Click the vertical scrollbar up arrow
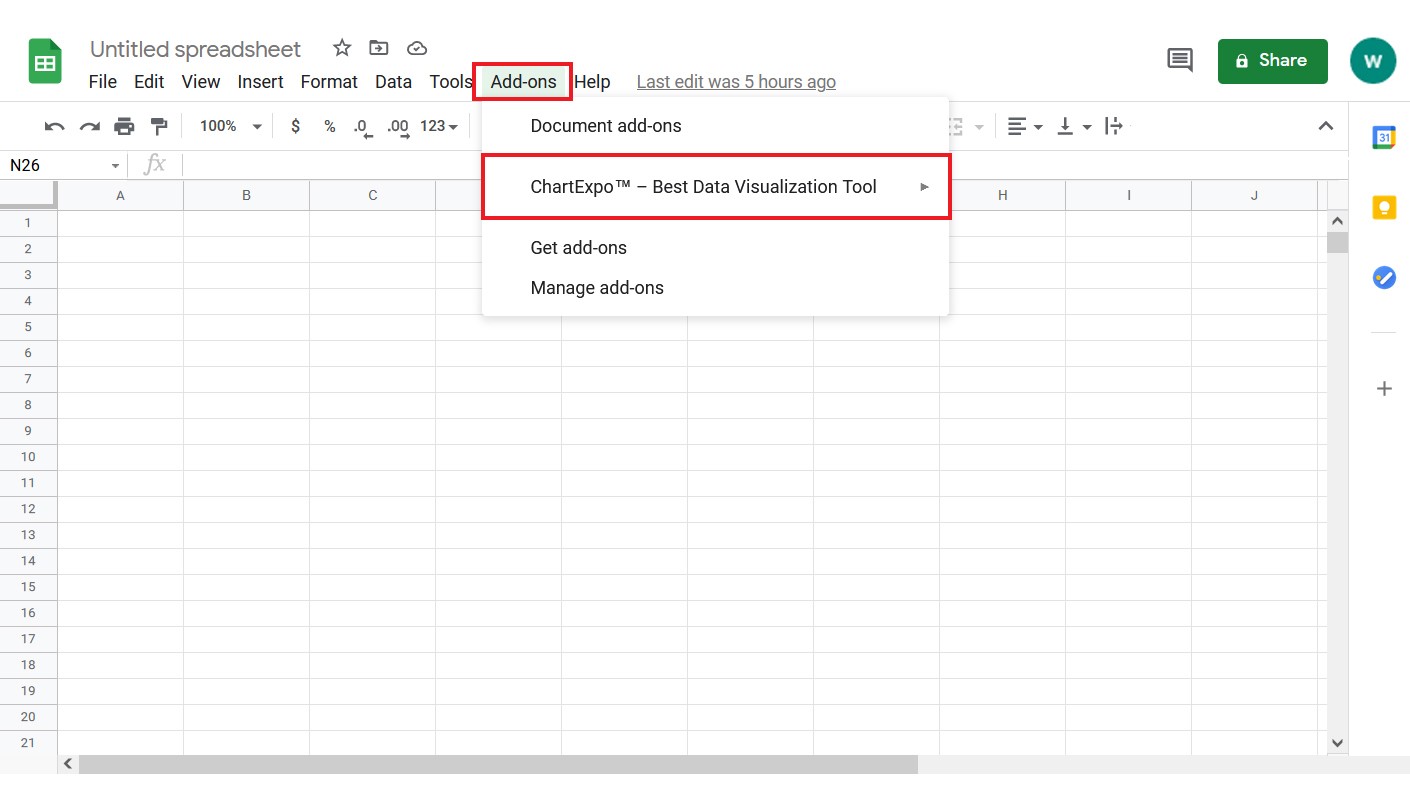Viewport: 1410px width, 800px height. 1338,220
